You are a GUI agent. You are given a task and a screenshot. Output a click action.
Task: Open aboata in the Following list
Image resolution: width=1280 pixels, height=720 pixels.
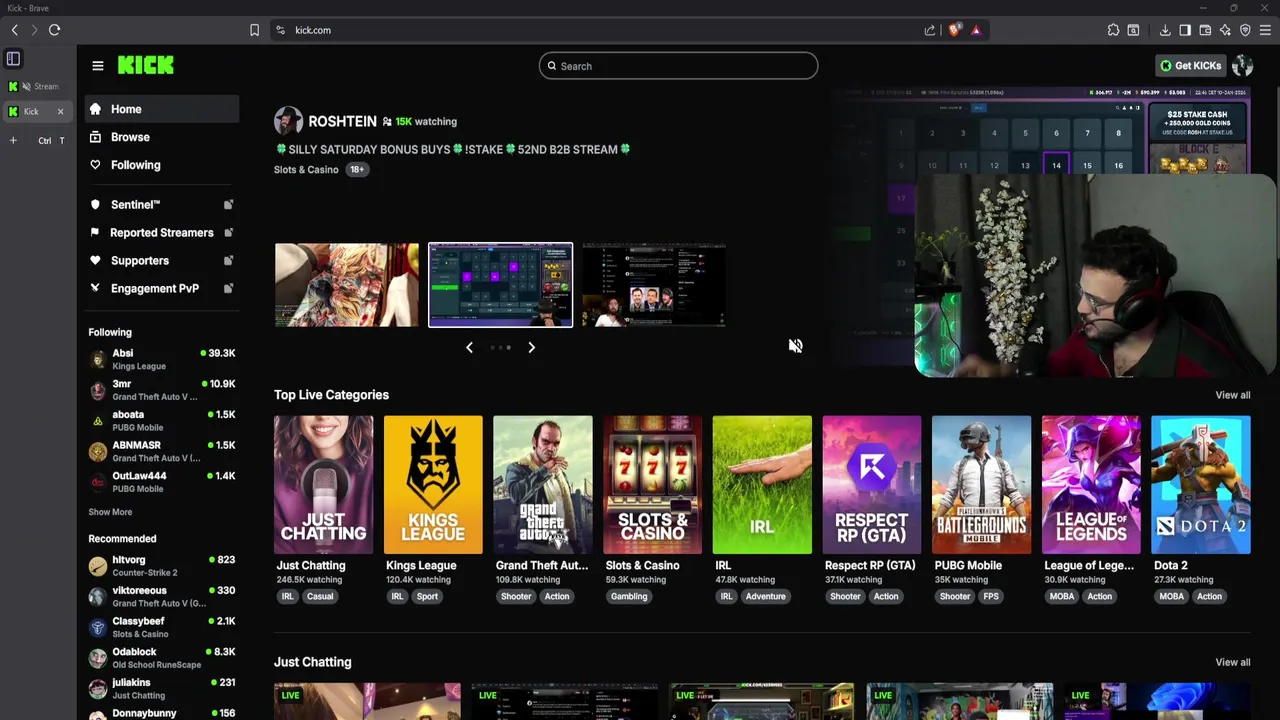pos(162,420)
